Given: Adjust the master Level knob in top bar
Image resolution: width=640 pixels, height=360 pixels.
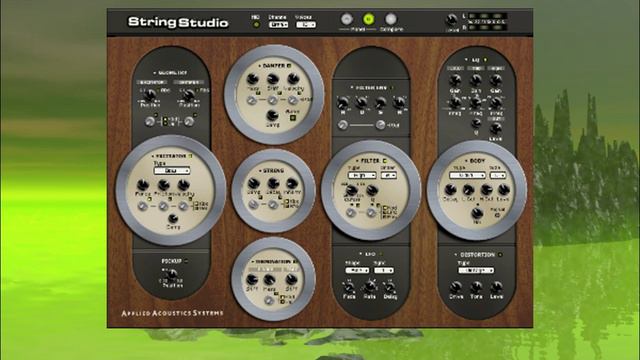Looking at the screenshot, I should tap(451, 20).
